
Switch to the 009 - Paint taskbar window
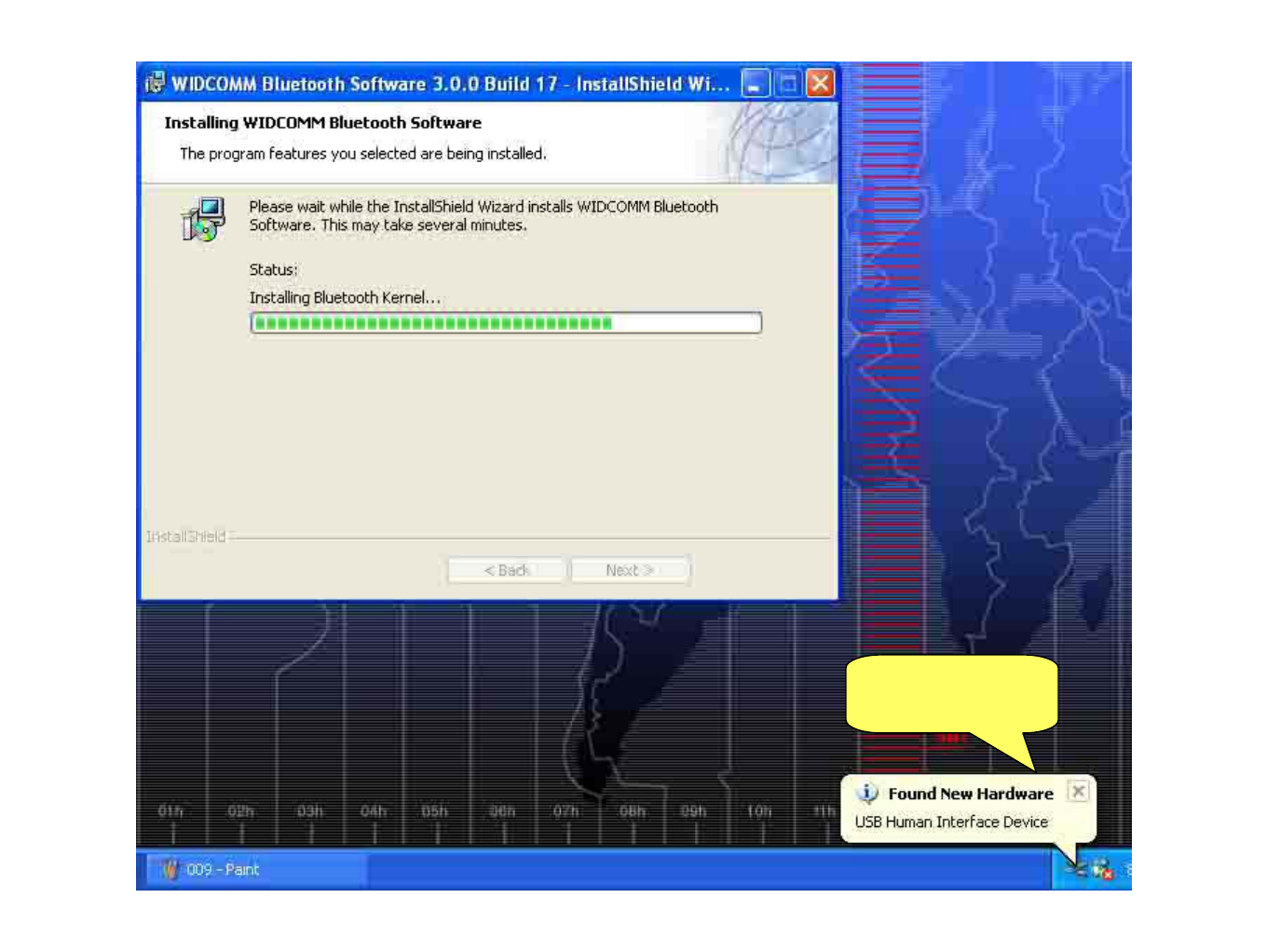(258, 869)
